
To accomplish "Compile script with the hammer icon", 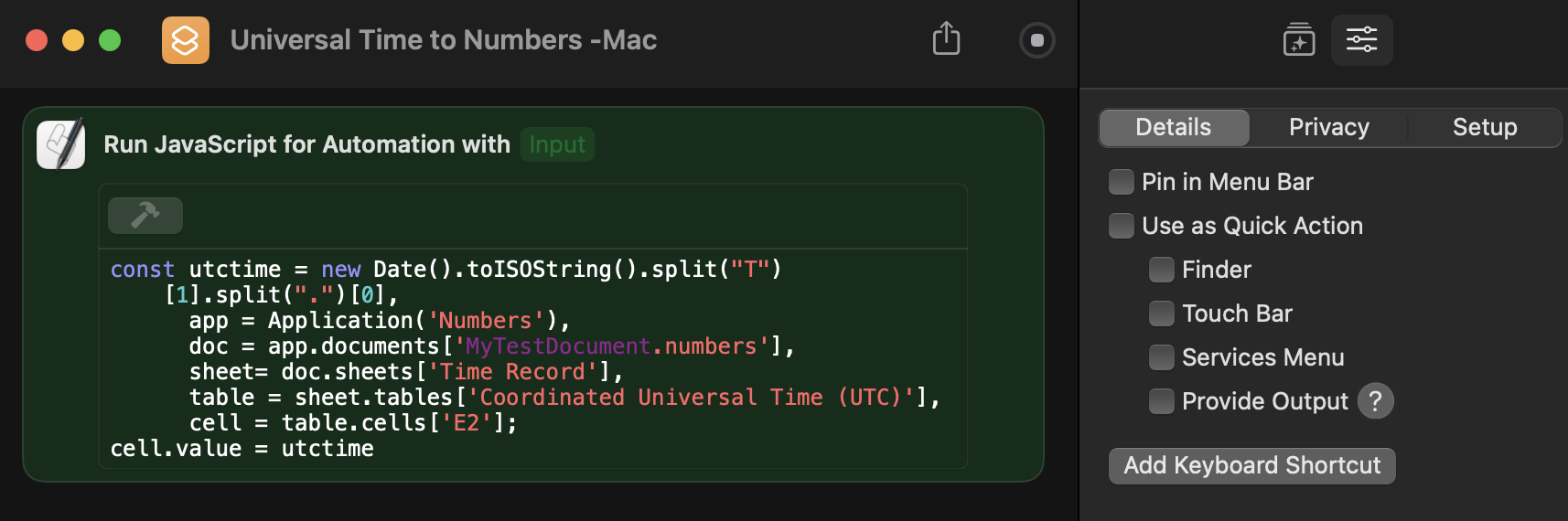I will pyautogui.click(x=145, y=216).
